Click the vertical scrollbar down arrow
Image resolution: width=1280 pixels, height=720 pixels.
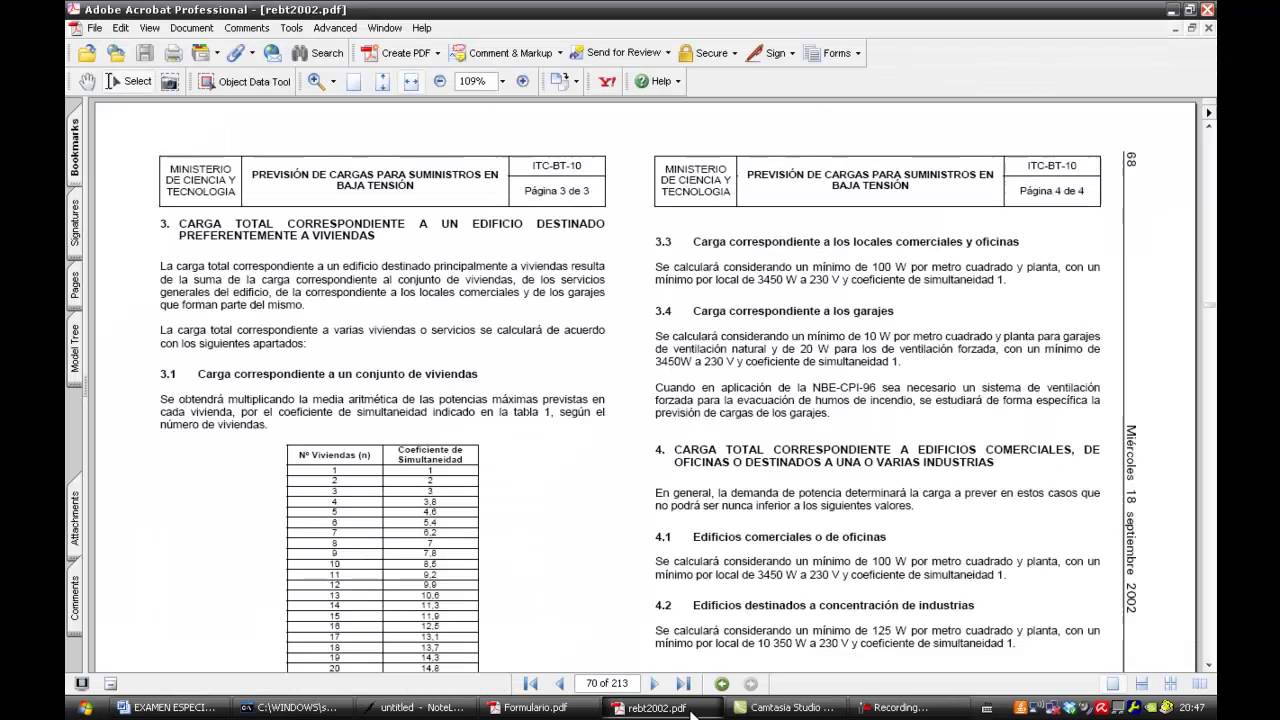click(1209, 665)
